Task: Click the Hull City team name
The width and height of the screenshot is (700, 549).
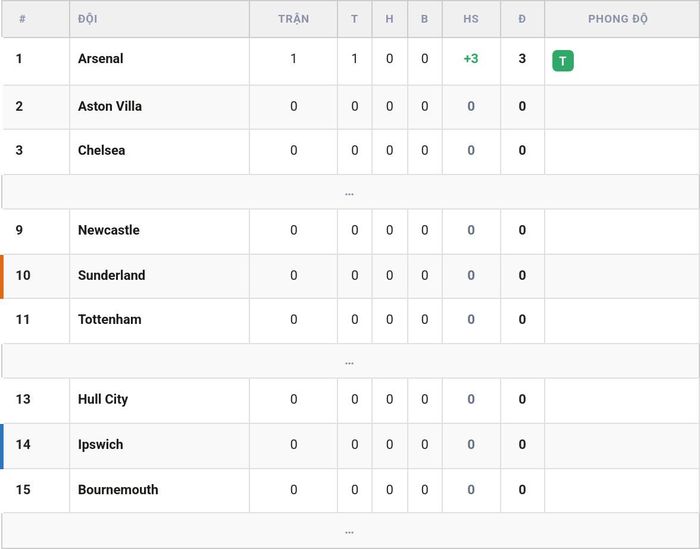Action: [103, 399]
